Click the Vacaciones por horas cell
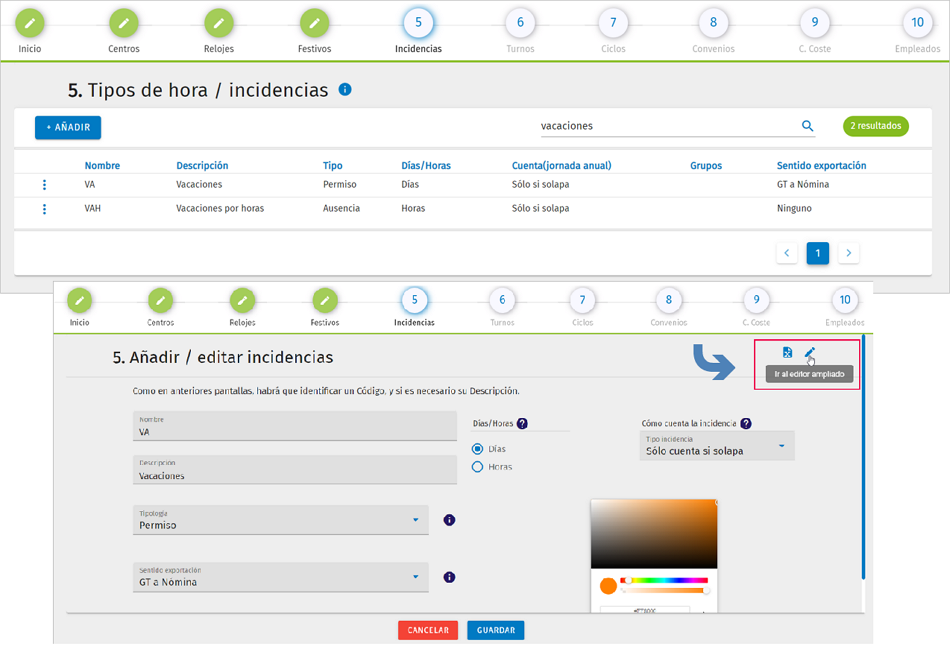The height and width of the screenshot is (652, 950). [220, 208]
